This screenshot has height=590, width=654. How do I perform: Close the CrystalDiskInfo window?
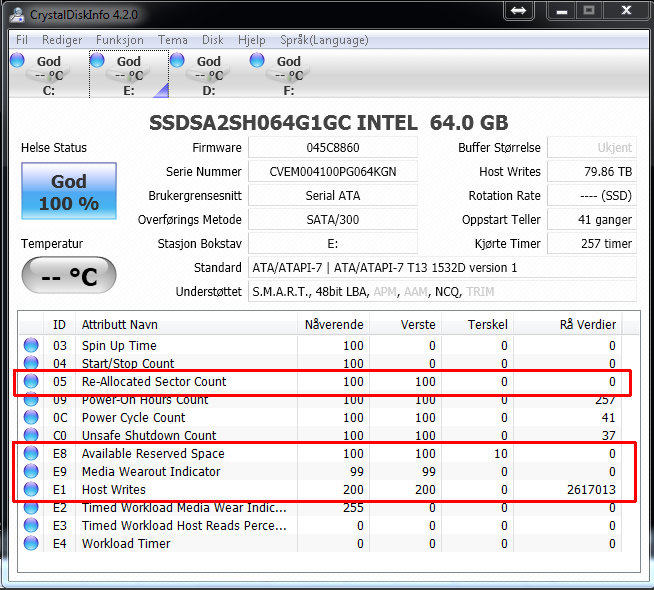[x=626, y=10]
